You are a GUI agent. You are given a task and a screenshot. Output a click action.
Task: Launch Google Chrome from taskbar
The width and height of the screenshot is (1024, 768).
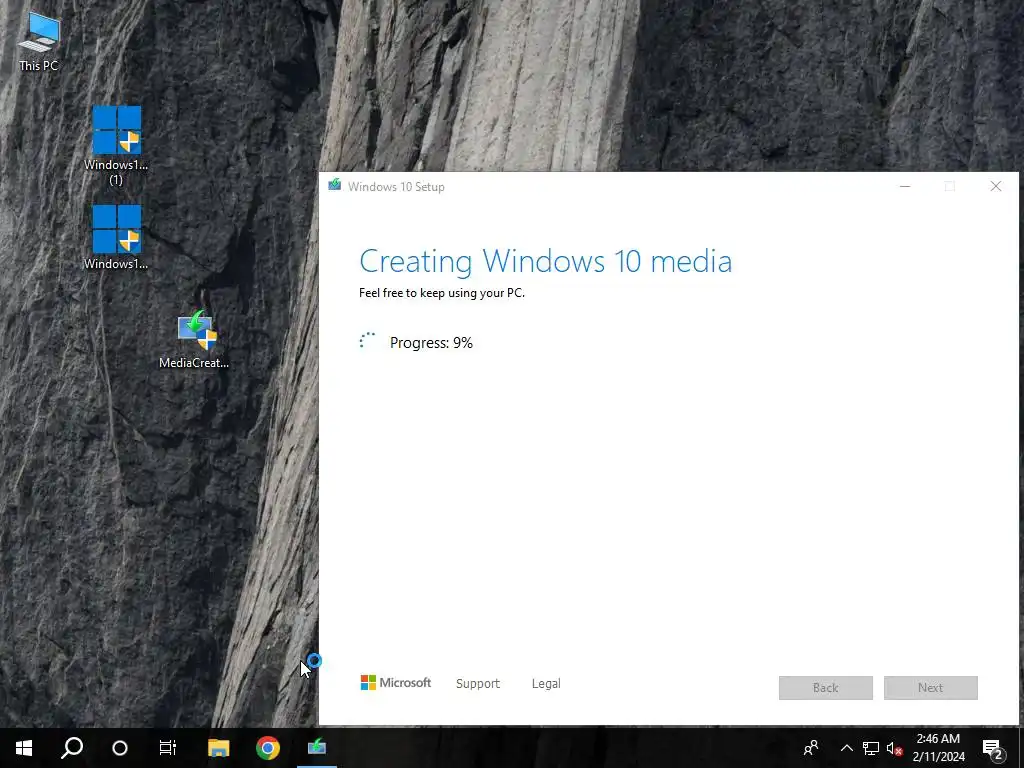pos(268,748)
